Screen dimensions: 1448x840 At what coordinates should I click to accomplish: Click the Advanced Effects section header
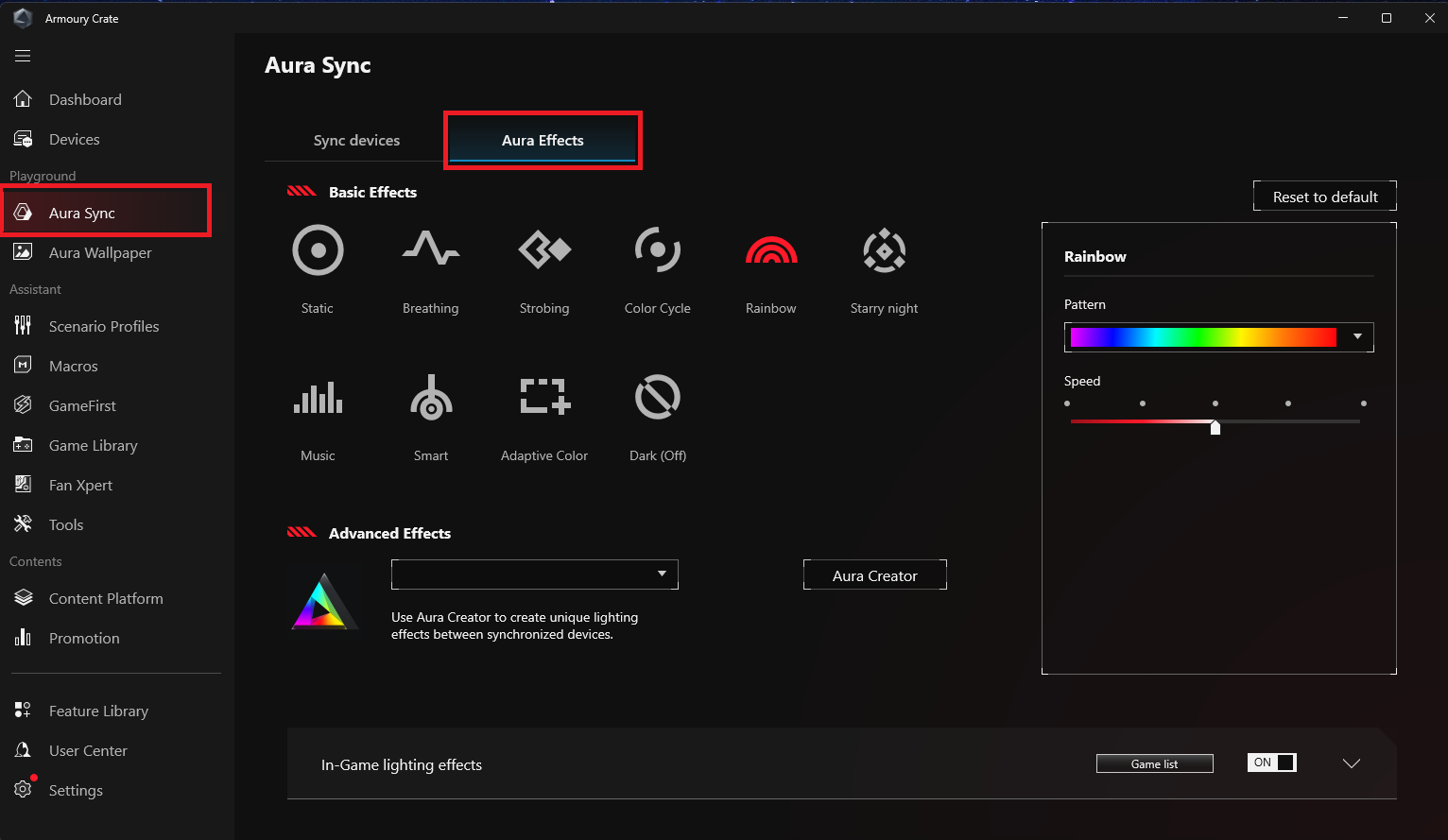pyautogui.click(x=389, y=533)
